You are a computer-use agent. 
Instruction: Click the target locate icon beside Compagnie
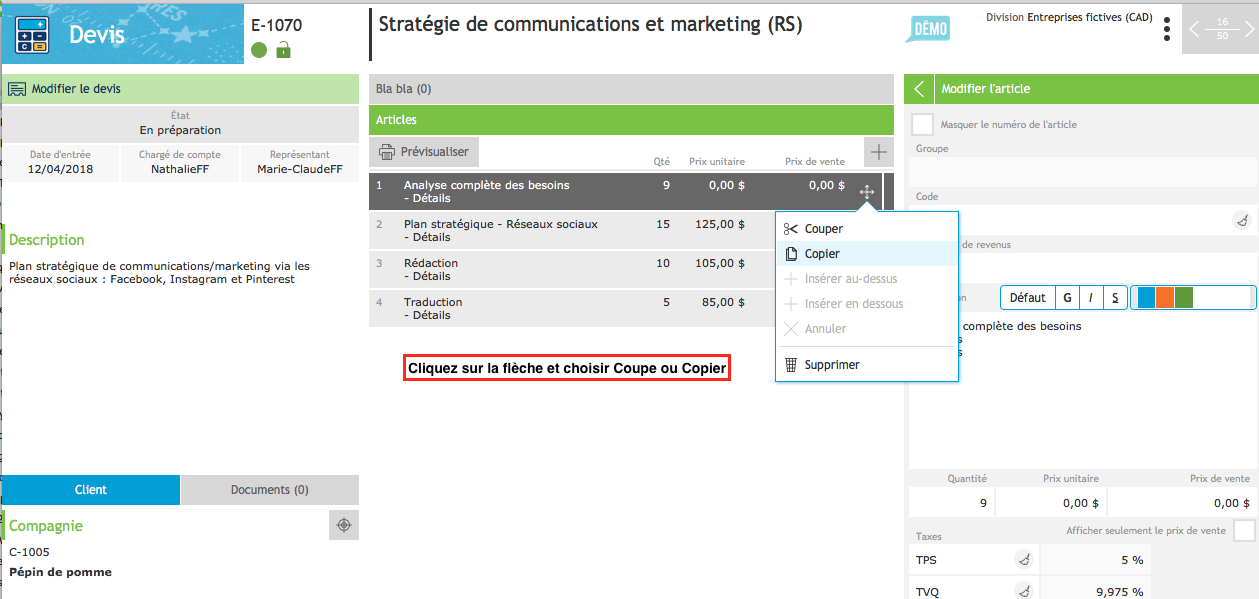[x=343, y=525]
